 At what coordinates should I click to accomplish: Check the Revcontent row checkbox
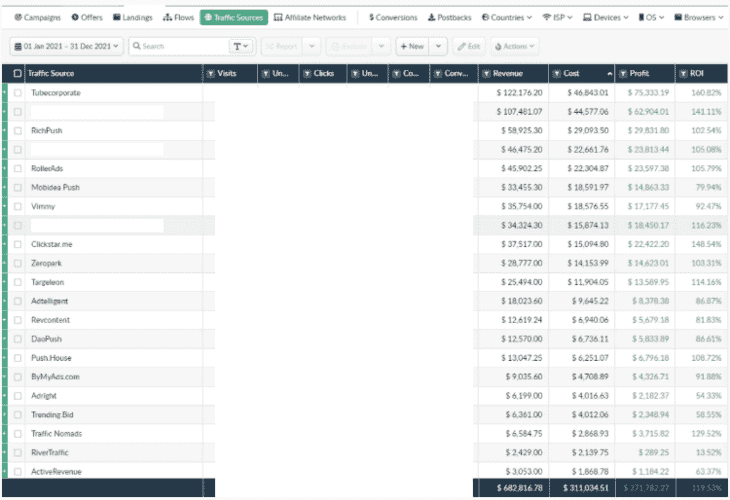pos(18,320)
